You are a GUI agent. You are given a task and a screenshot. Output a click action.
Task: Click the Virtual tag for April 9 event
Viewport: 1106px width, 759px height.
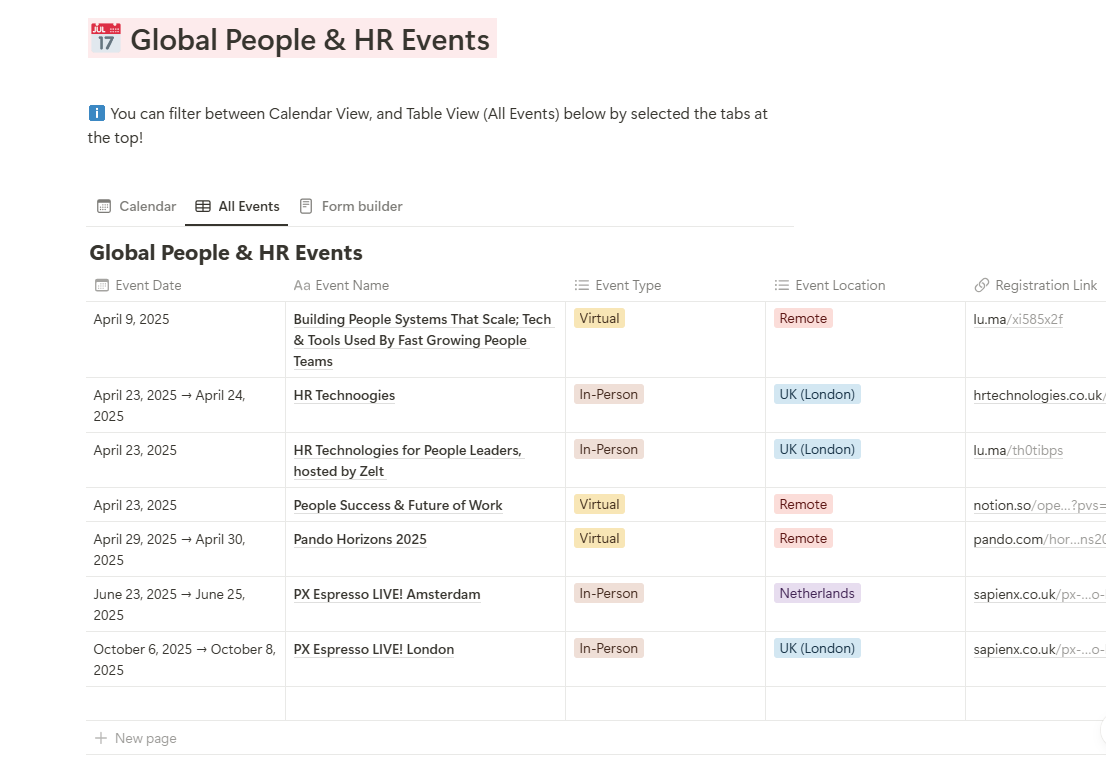click(x=599, y=318)
